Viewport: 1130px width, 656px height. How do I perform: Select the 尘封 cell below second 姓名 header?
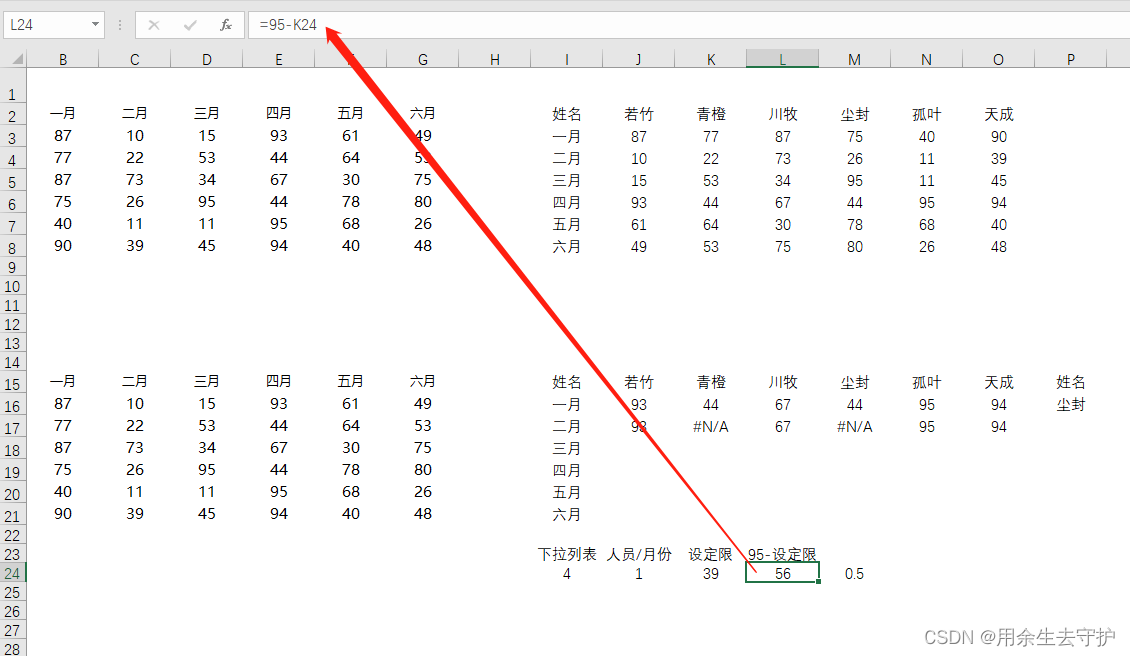tap(1071, 403)
